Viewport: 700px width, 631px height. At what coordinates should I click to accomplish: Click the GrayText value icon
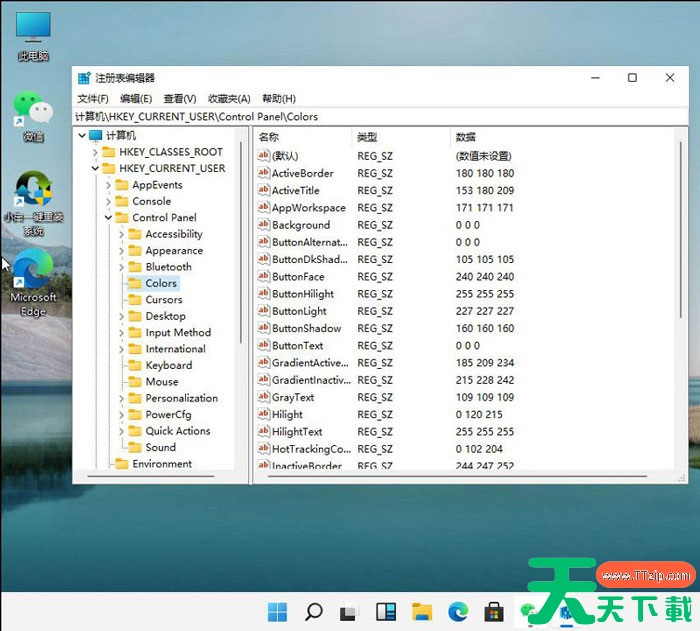263,397
